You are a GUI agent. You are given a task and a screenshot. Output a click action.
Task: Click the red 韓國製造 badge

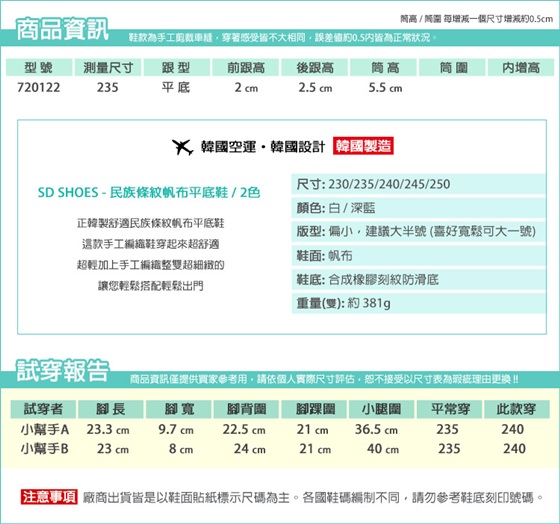click(363, 146)
